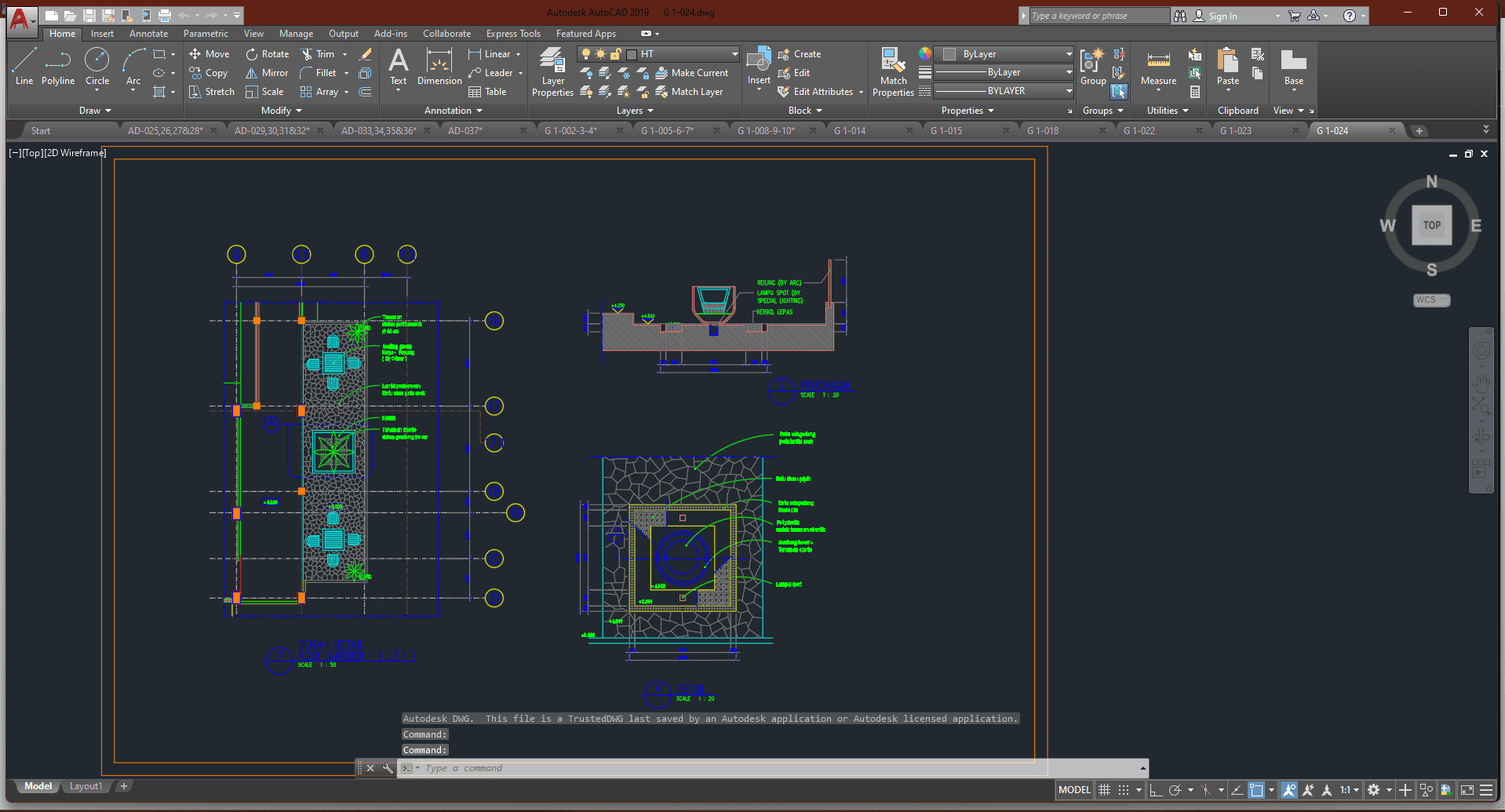Switch to the Layout1 tab
This screenshot has height=812, width=1505.
86,786
